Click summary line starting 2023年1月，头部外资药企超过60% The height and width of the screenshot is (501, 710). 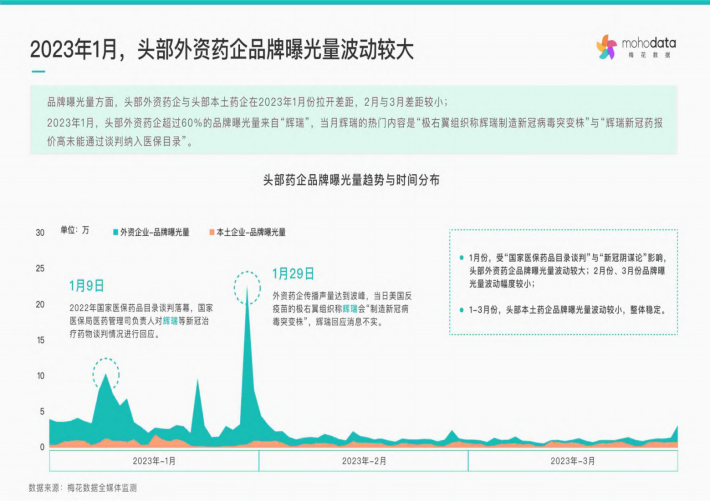355,132
